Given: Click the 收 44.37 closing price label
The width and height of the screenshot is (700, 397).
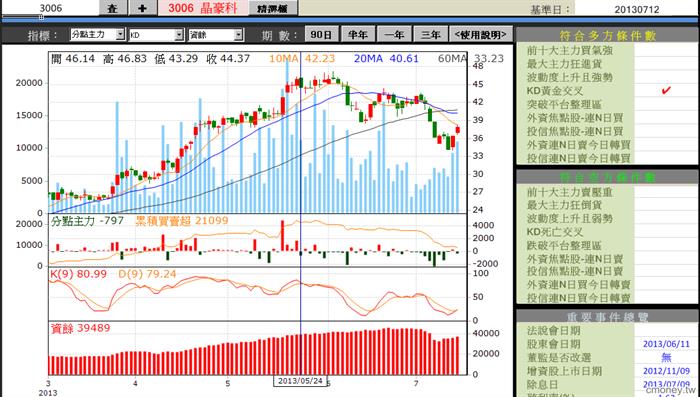Looking at the screenshot, I should click(228, 59).
